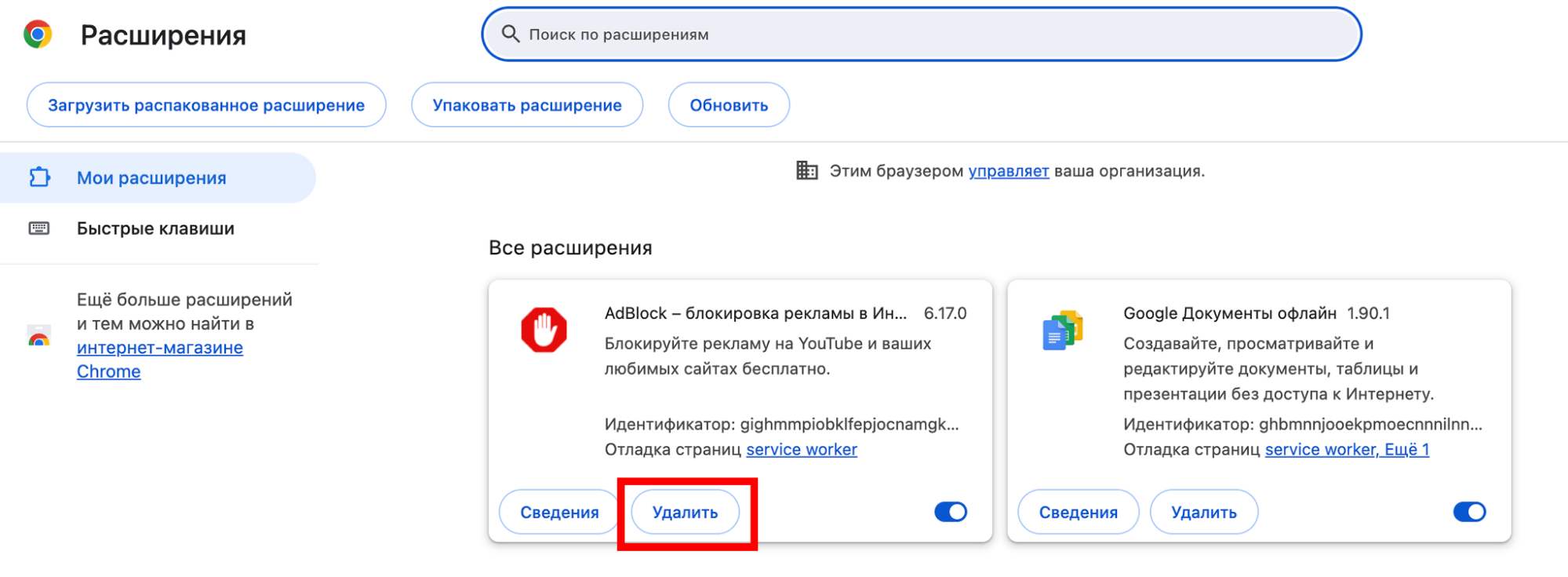Screen dimensions: 1568x577
Task: Turn off Google Документы офлайн toggle
Action: (x=1469, y=512)
